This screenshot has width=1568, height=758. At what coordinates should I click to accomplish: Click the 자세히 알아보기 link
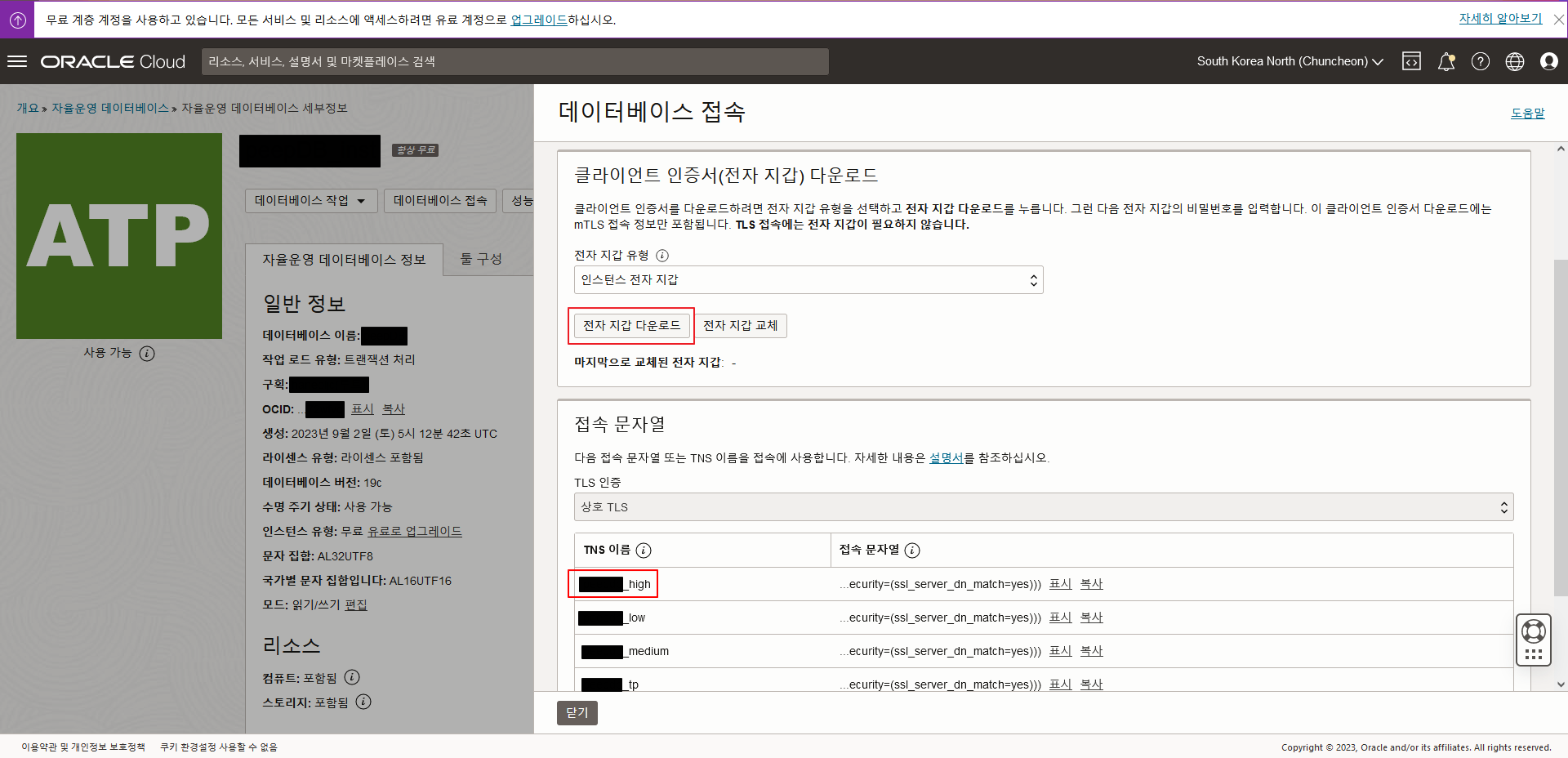click(x=1501, y=19)
